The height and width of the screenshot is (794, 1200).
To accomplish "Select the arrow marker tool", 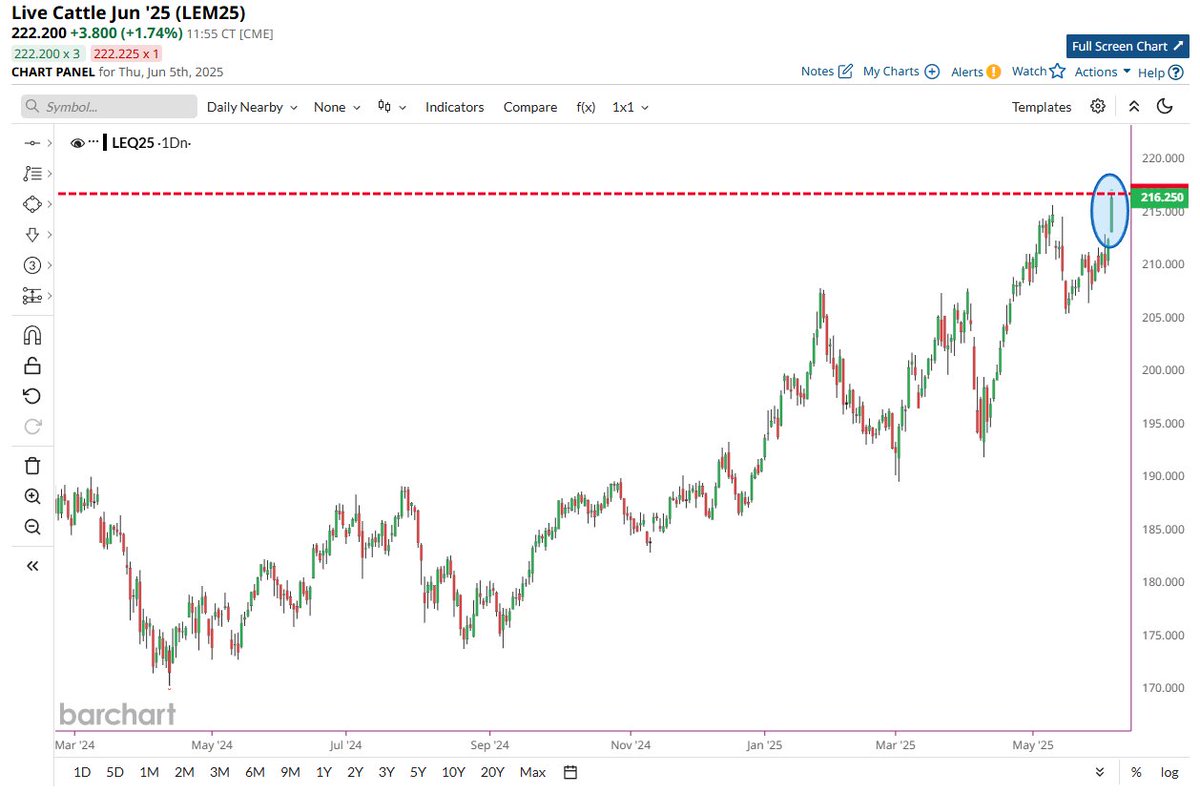I will pyautogui.click(x=31, y=235).
